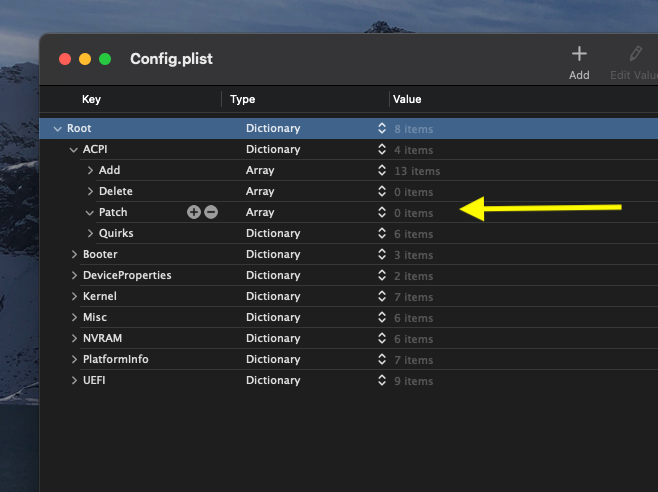This screenshot has width=658, height=492.
Task: Click the Value column header
Action: tap(407, 99)
